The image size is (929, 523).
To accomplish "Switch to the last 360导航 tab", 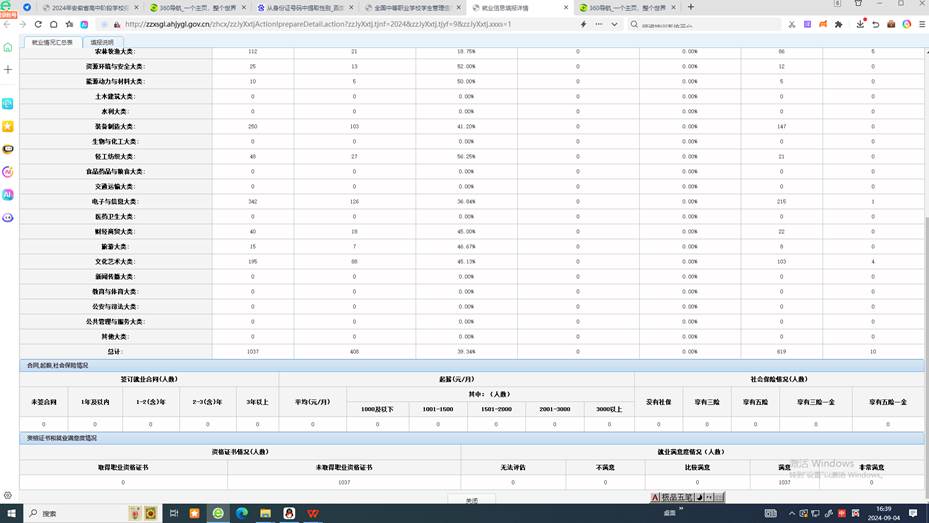I will pyautogui.click(x=627, y=8).
